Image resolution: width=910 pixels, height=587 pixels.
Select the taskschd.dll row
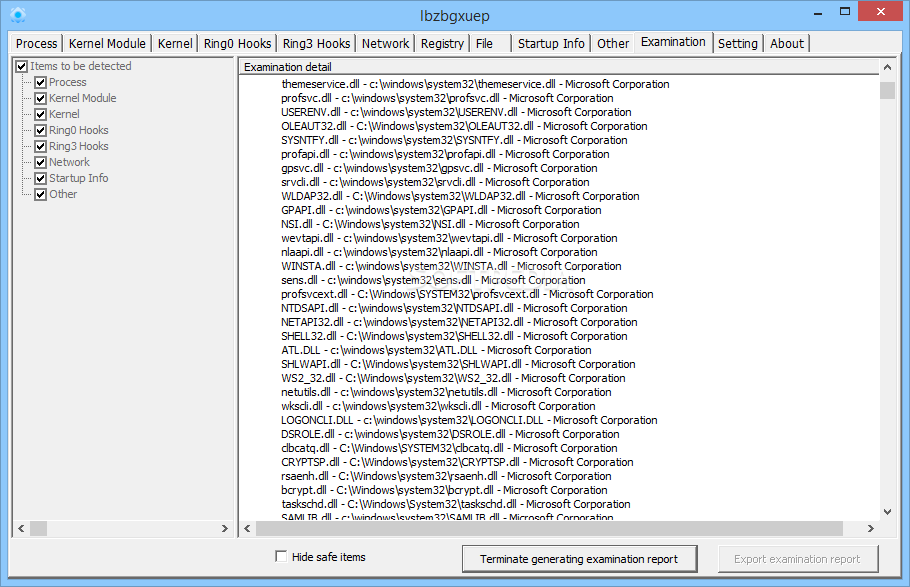coord(456,504)
